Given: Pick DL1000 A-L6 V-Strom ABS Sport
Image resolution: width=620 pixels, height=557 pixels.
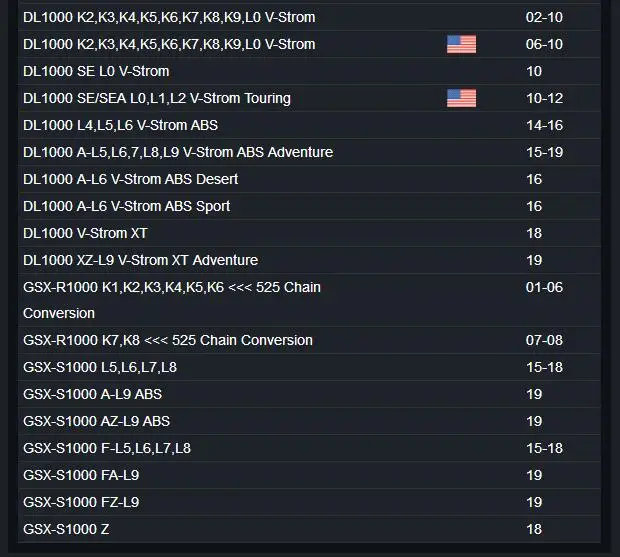Looking at the screenshot, I should point(126,206).
